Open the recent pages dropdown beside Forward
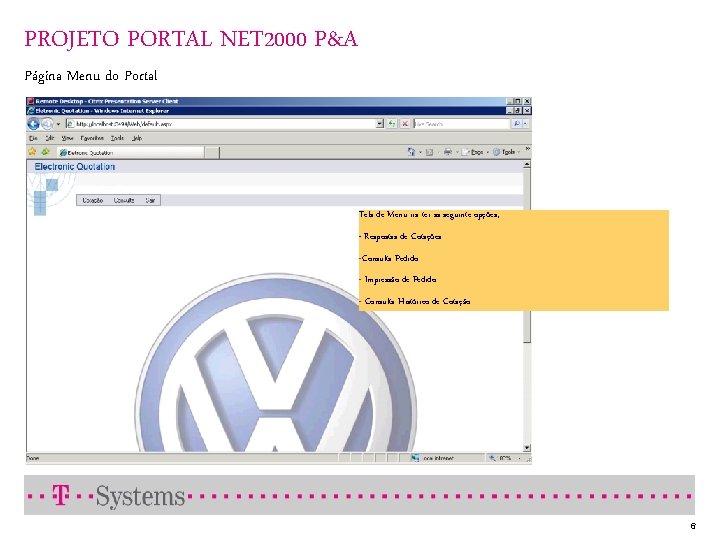Viewport: 720px width, 540px height. tap(58, 124)
